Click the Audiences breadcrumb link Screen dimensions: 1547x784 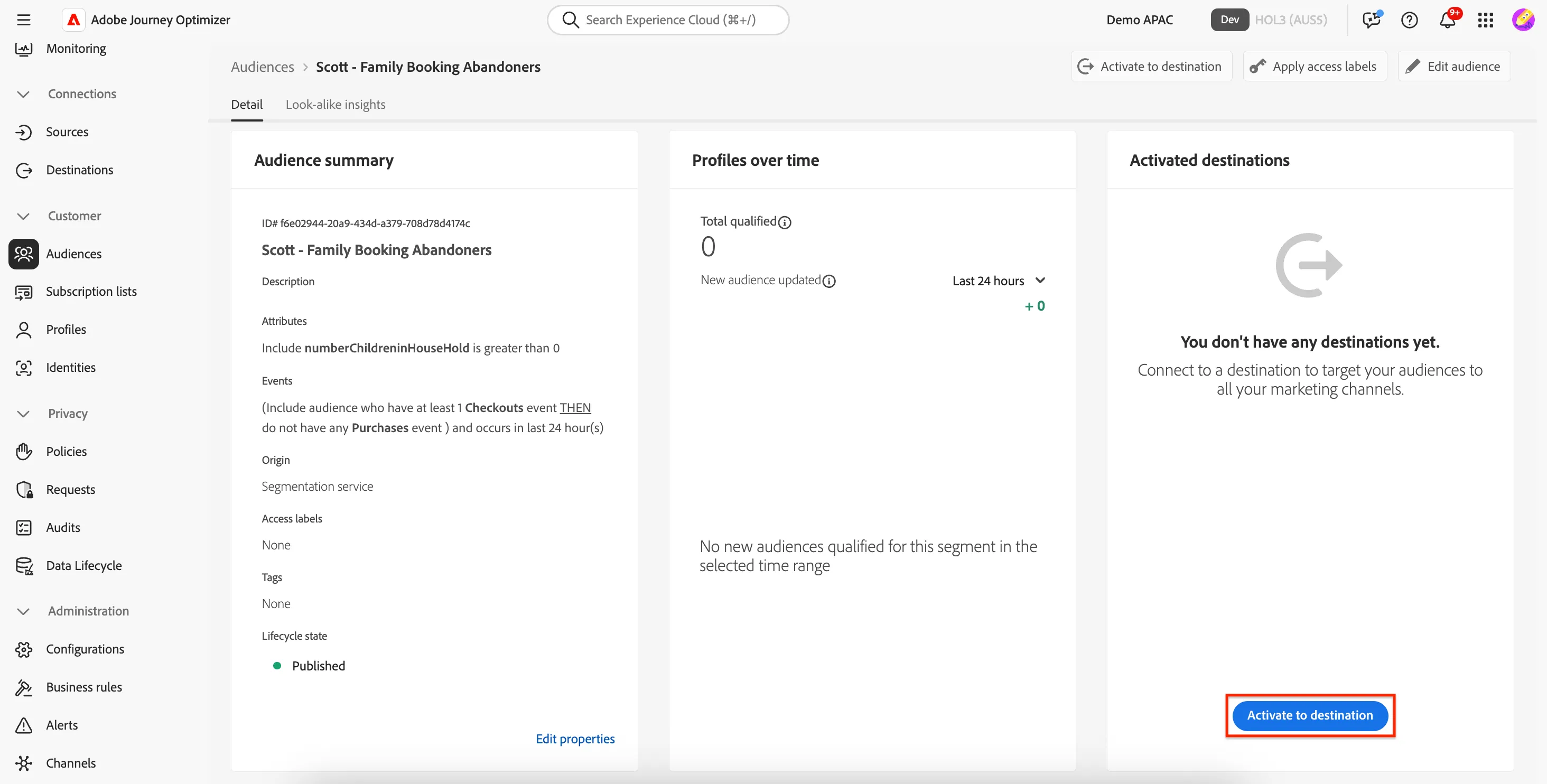tap(263, 67)
